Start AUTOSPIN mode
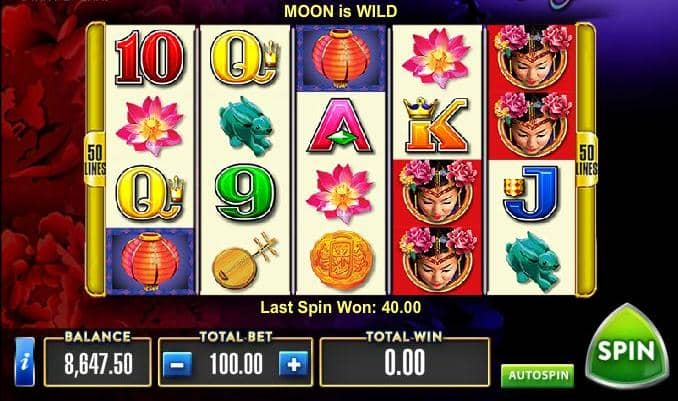678x401 pixels. point(537,375)
